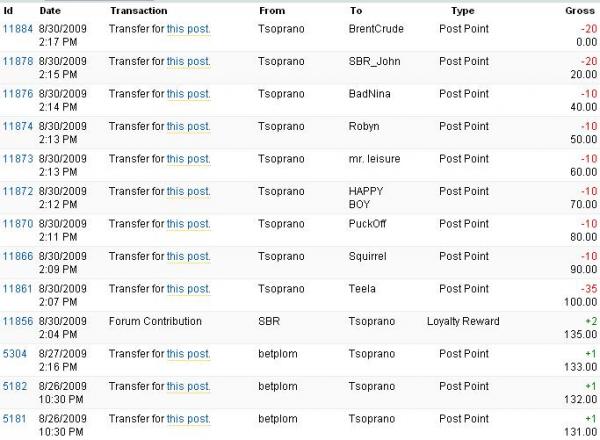Open transaction ID 11878 link

17,61
